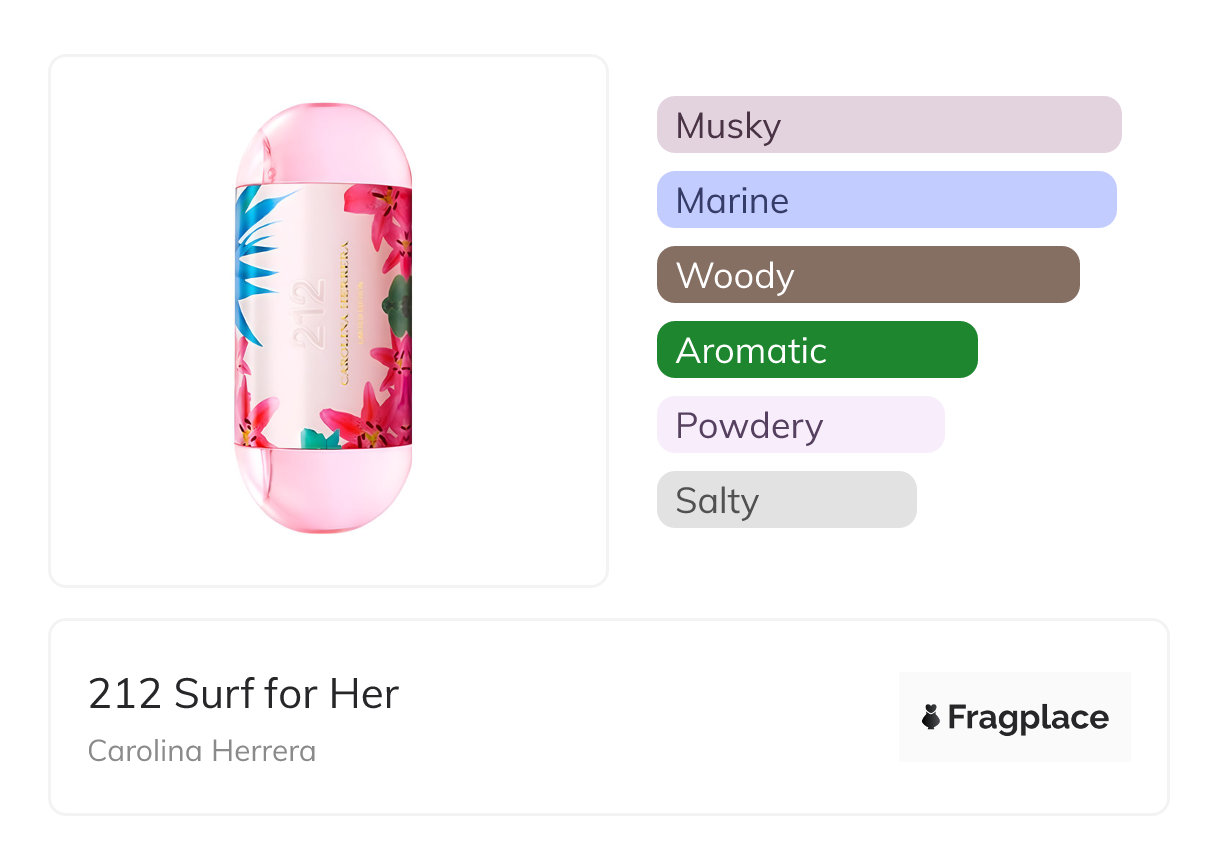1218x864 pixels.
Task: Click the teal leaf at bottle label's bottom
Action: [322, 437]
